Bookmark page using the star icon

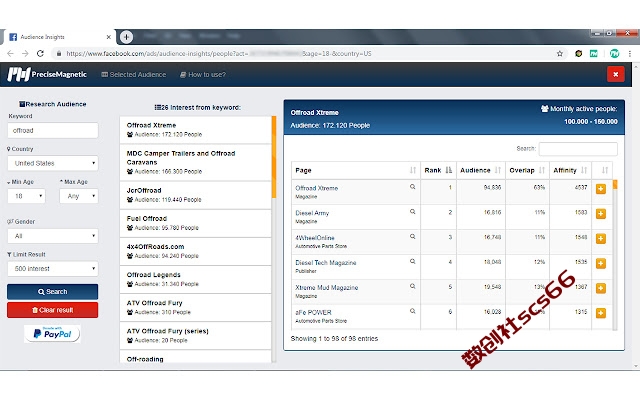click(560, 53)
